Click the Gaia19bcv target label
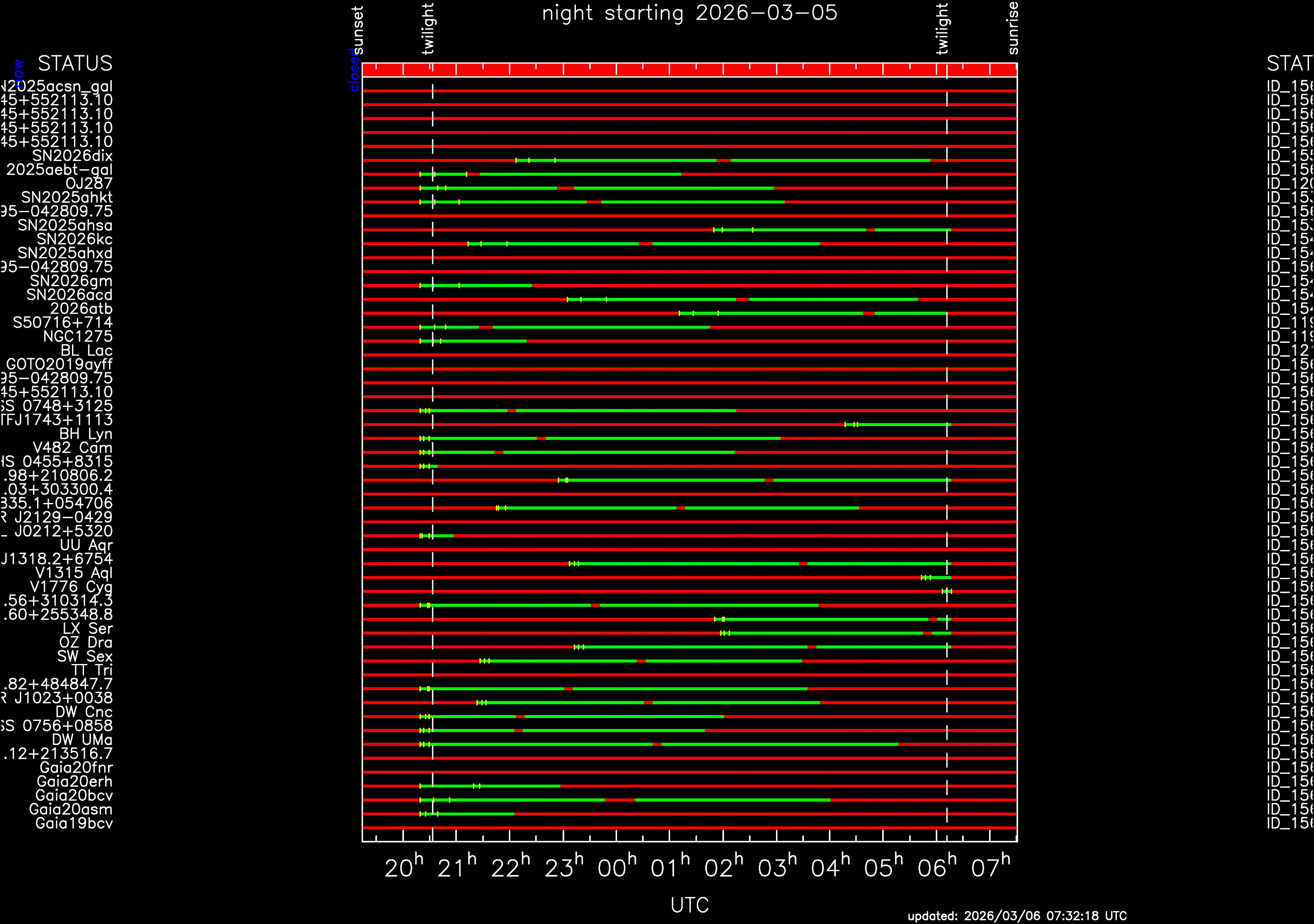This screenshot has width=1314, height=924. [74, 823]
